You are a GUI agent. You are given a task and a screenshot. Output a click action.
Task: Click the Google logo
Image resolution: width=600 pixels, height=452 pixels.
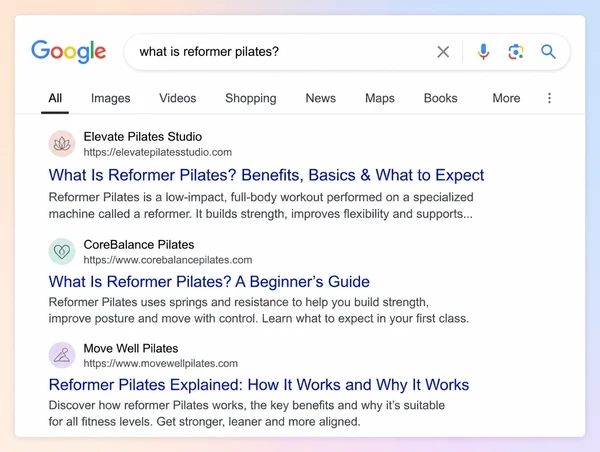point(68,51)
